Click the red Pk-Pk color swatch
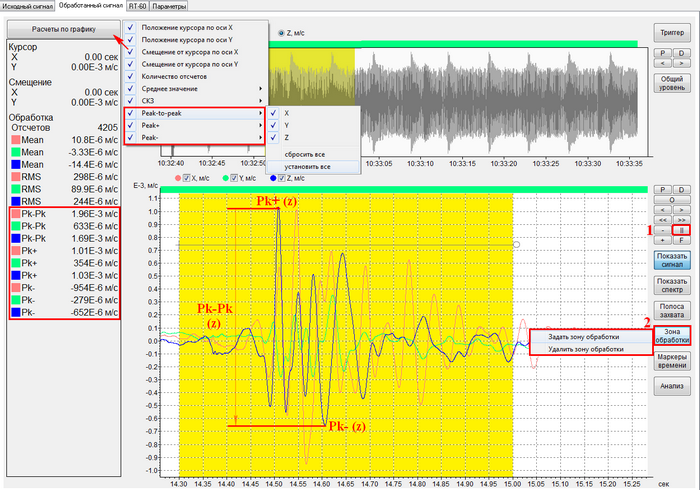The image size is (700, 490). (x=15, y=213)
